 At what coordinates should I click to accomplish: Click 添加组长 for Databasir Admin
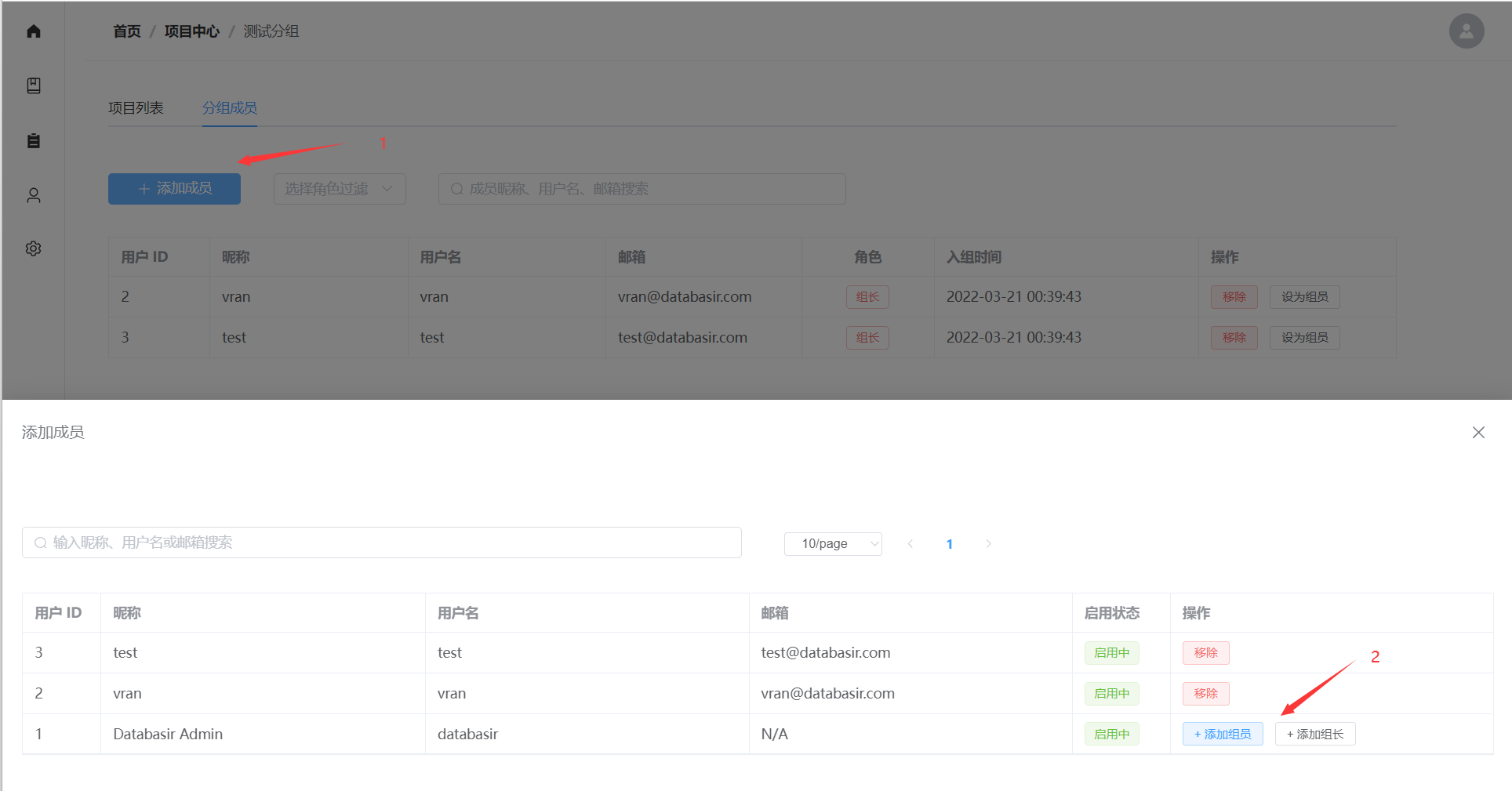(x=1314, y=734)
